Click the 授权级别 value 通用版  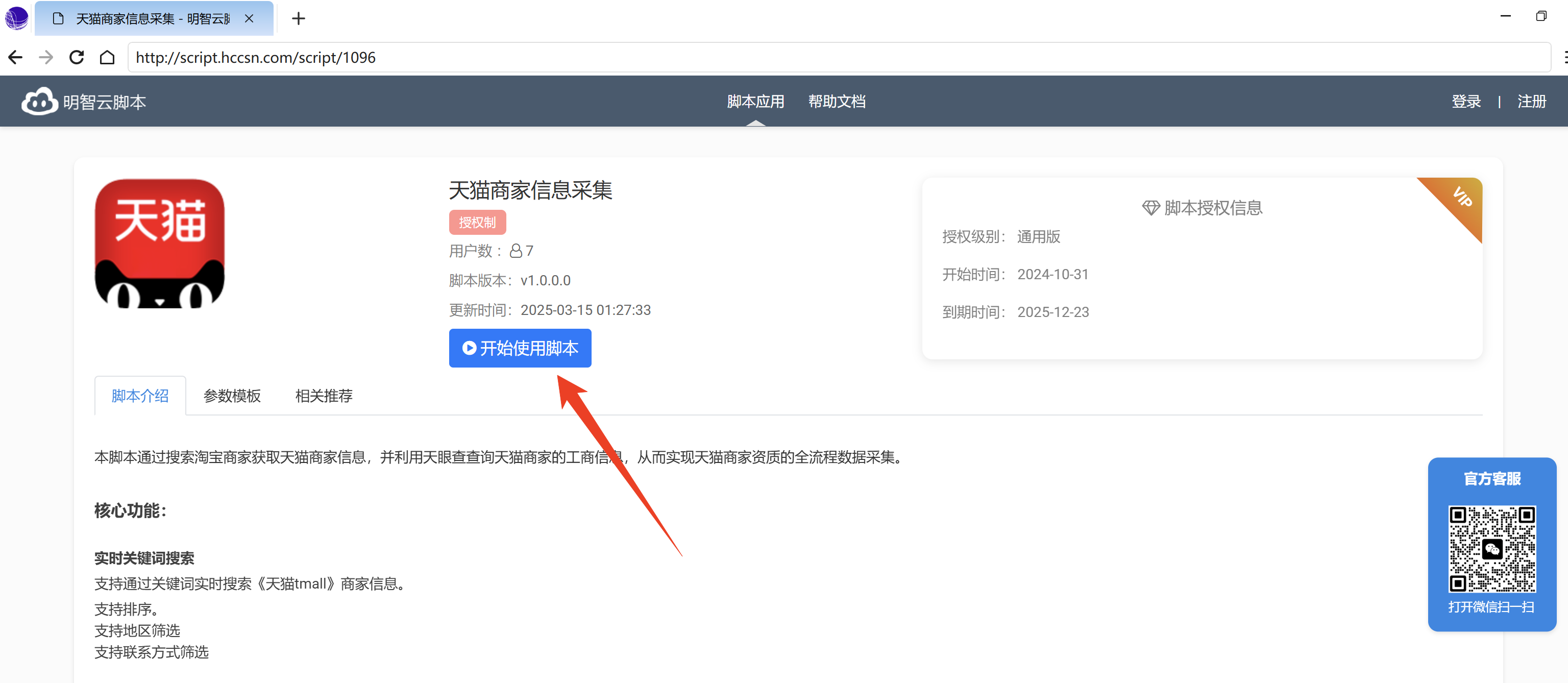[x=1038, y=237]
